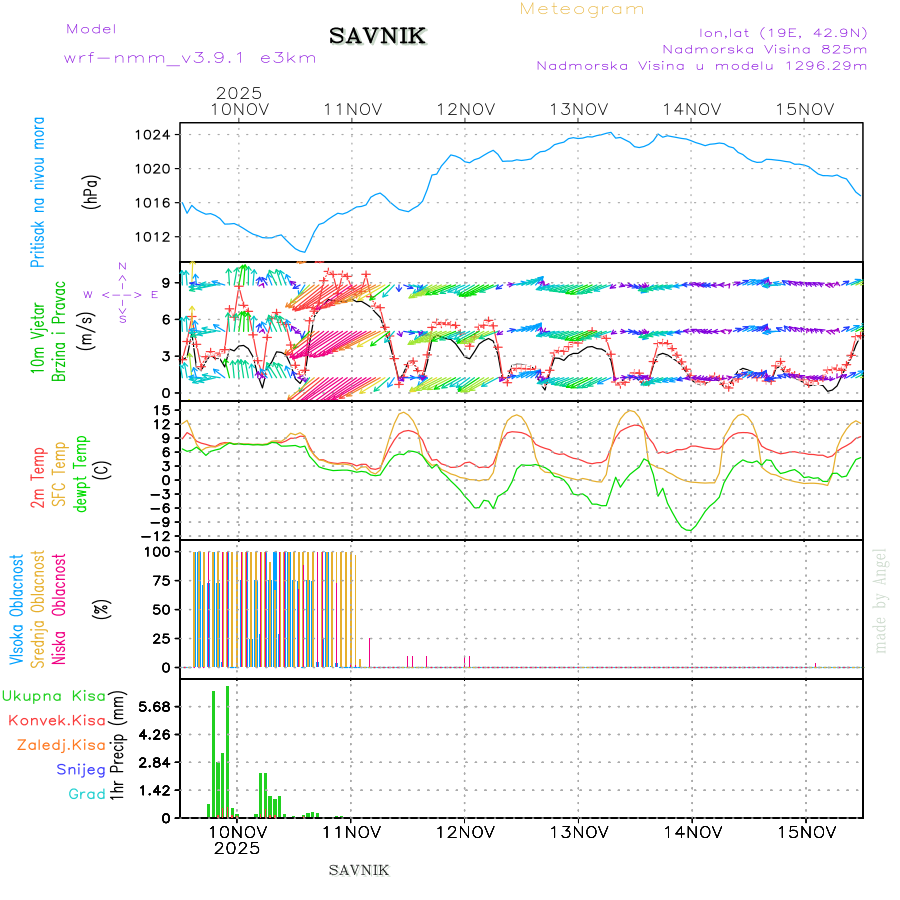The width and height of the screenshot is (900, 900).
Task: Click the Grad legend entry
Action: point(87,794)
